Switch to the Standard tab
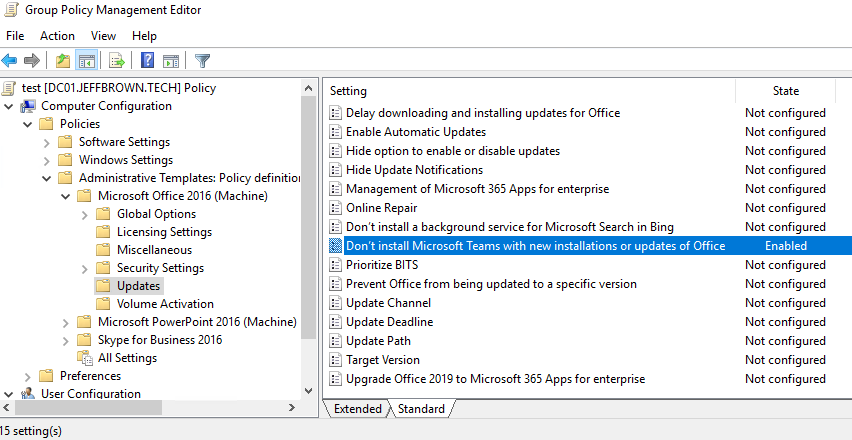Screen dimensions: 852x440 421,408
